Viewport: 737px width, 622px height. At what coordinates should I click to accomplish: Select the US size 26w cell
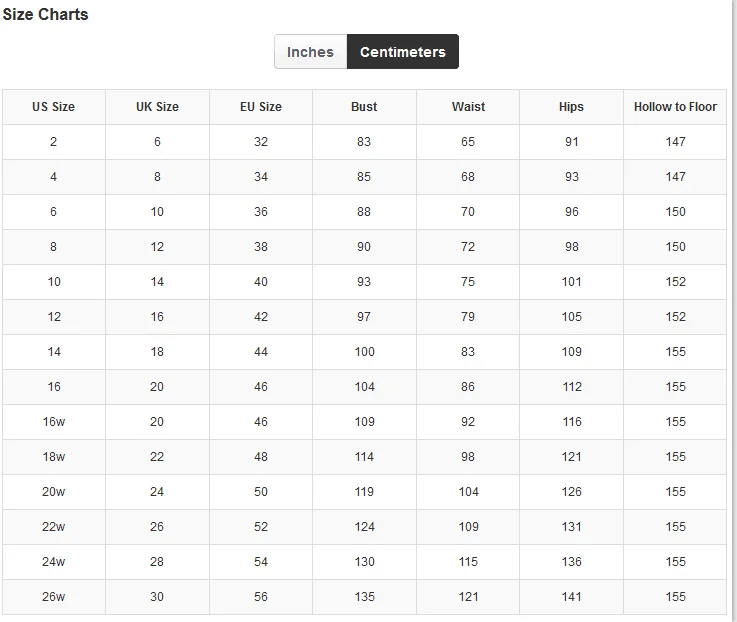(54, 597)
